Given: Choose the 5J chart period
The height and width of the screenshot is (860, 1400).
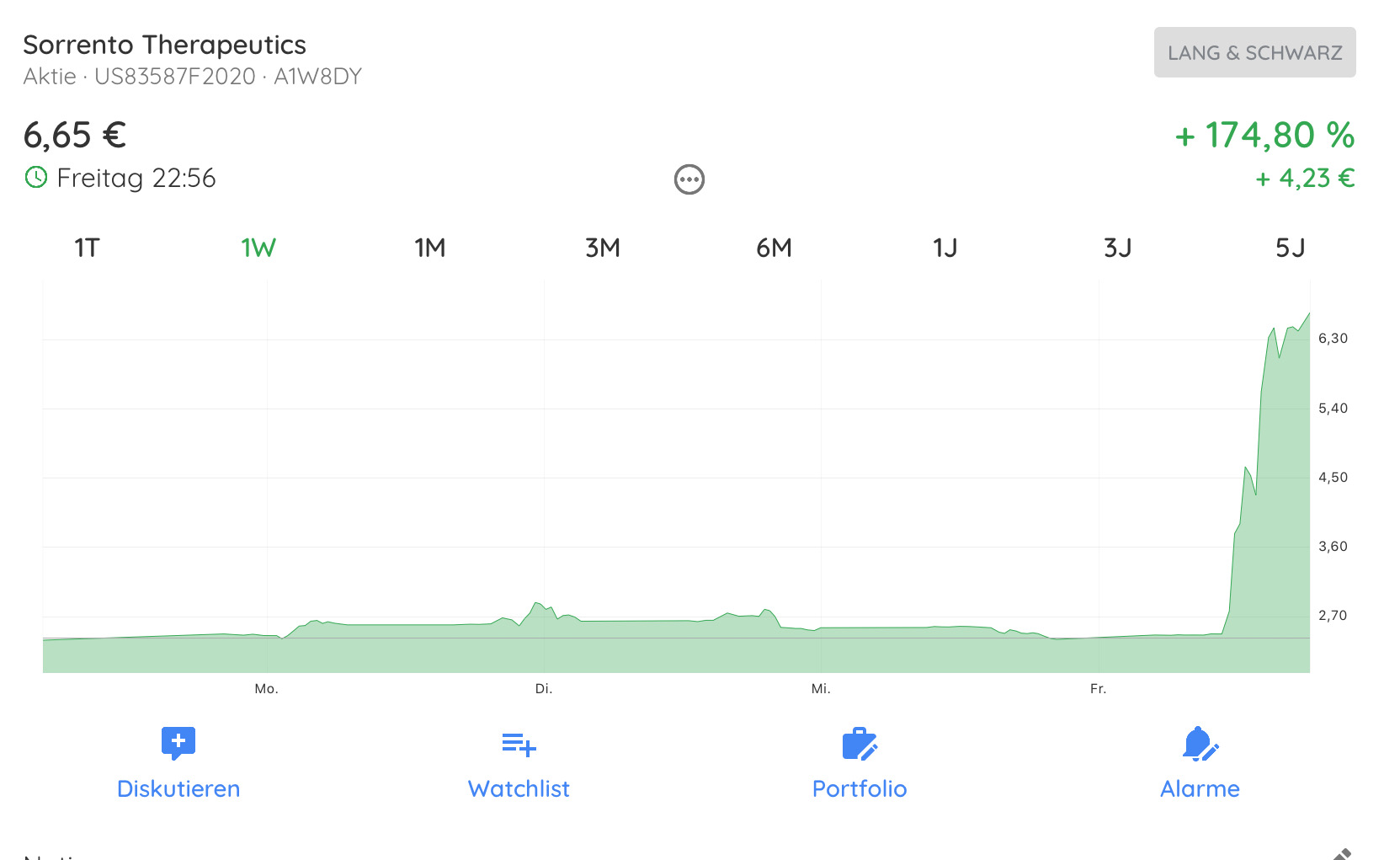Looking at the screenshot, I should tap(1291, 248).
